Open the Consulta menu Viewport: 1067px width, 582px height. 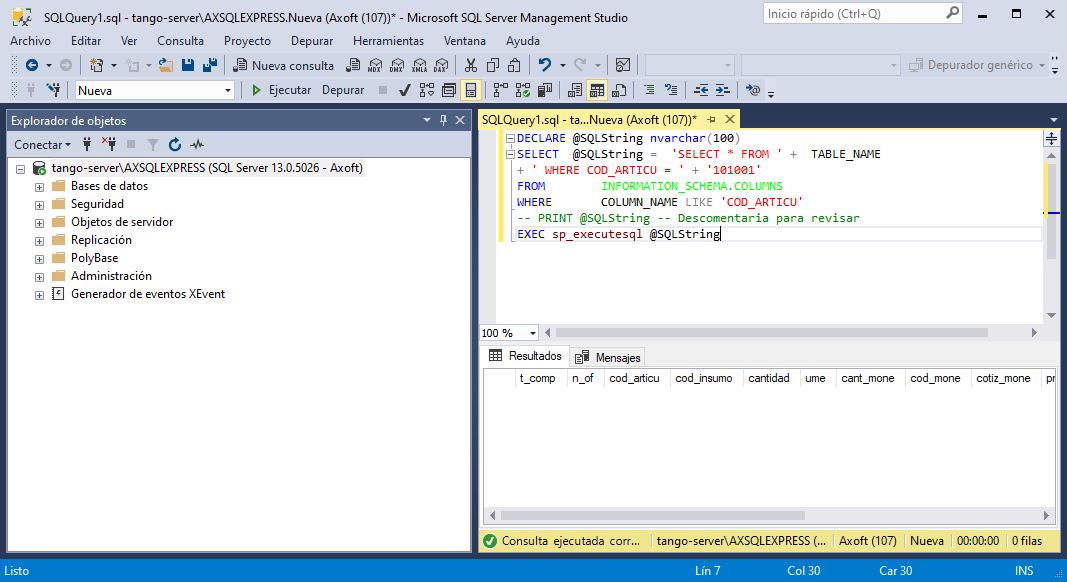tap(180, 41)
